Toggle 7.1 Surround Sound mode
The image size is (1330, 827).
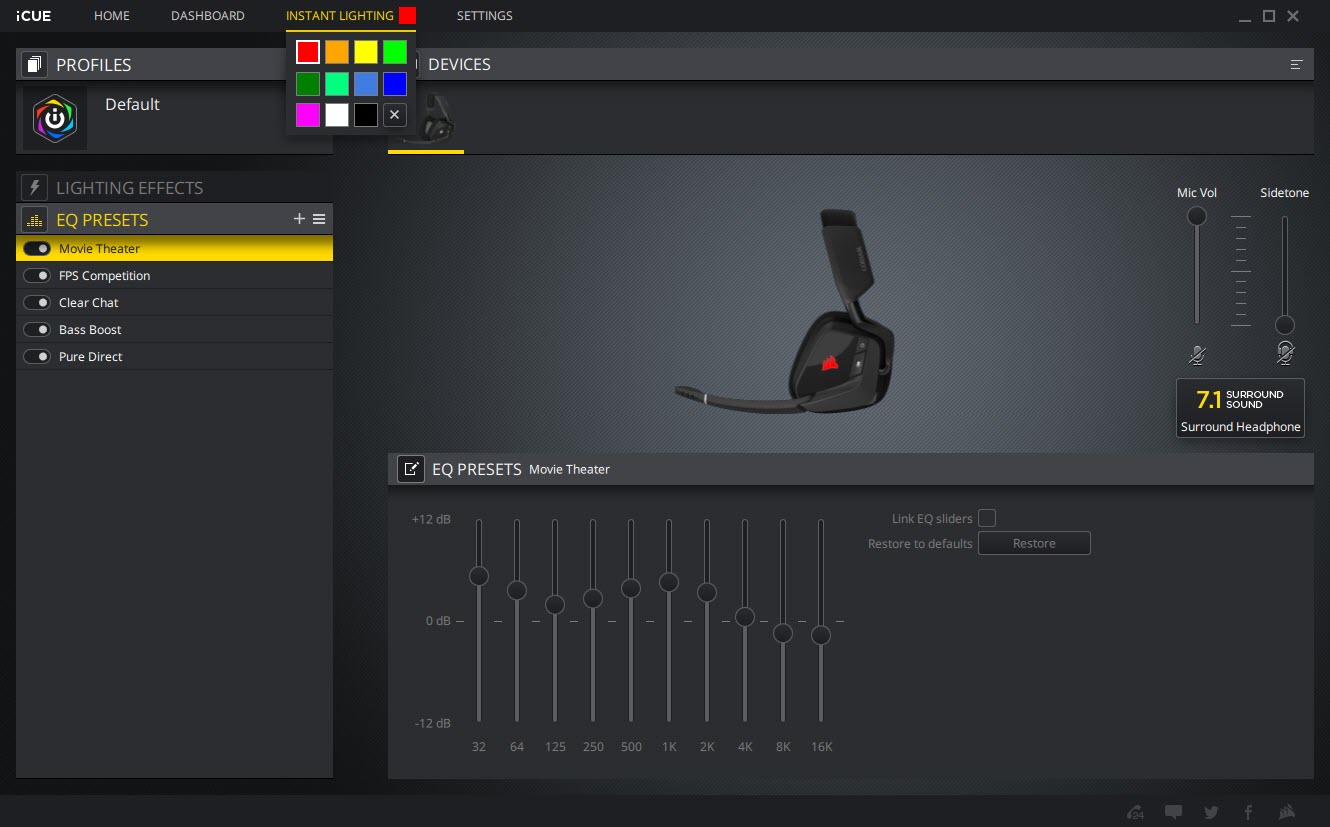pos(1240,408)
